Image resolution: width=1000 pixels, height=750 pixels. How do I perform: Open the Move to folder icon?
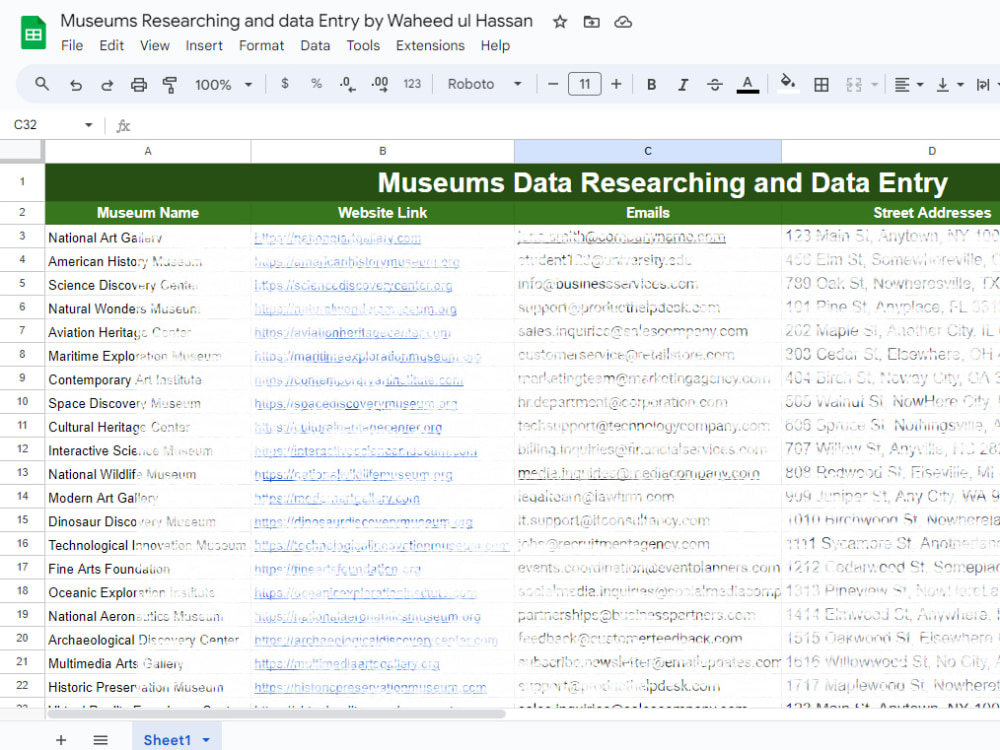tap(592, 22)
